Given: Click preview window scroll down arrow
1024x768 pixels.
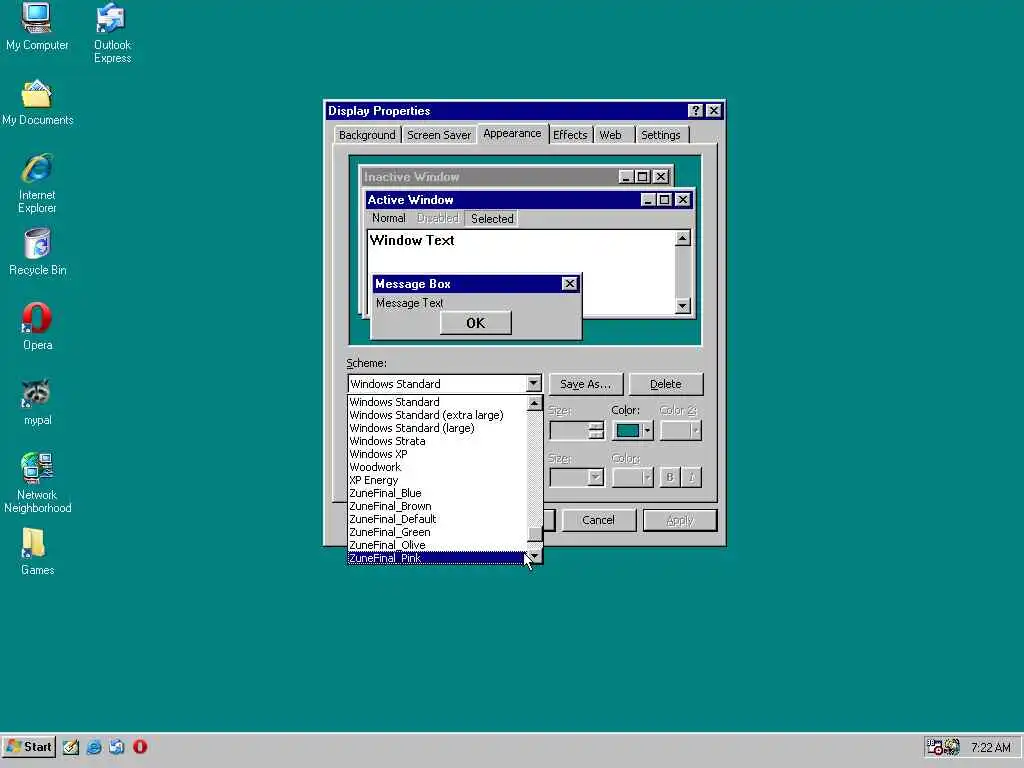Looking at the screenshot, I should click(x=682, y=306).
